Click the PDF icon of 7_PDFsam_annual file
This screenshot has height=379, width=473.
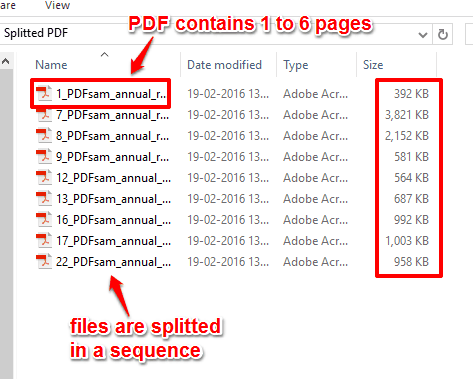coord(44,114)
